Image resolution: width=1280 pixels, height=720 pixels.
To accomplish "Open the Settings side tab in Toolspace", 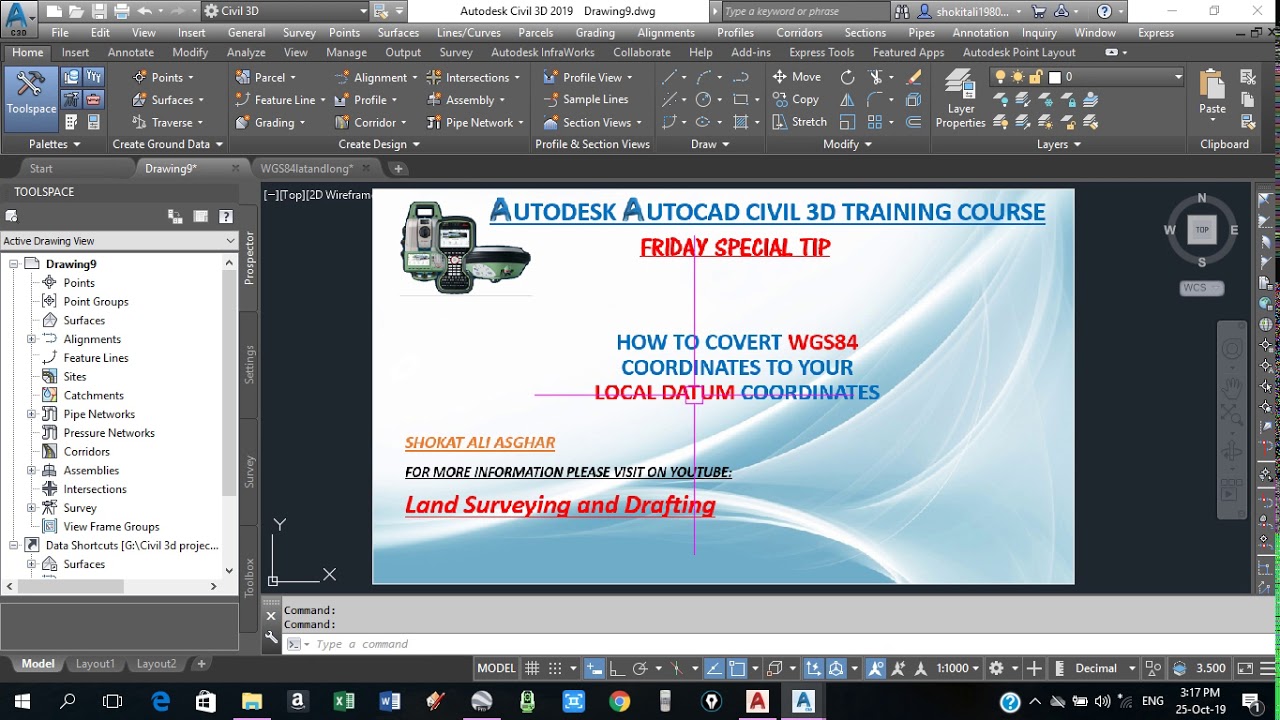I will click(250, 364).
